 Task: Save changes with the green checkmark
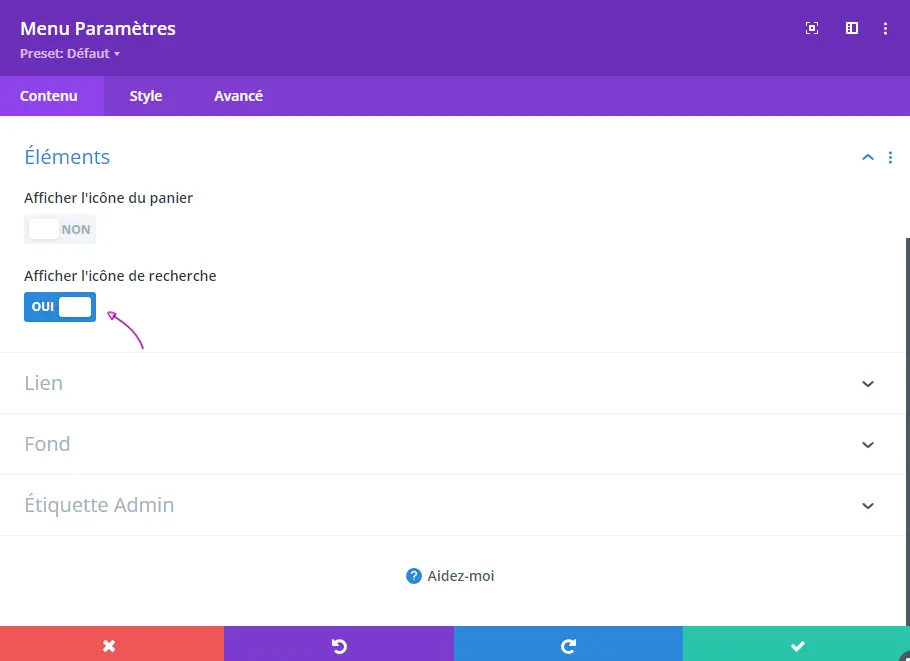(797, 645)
